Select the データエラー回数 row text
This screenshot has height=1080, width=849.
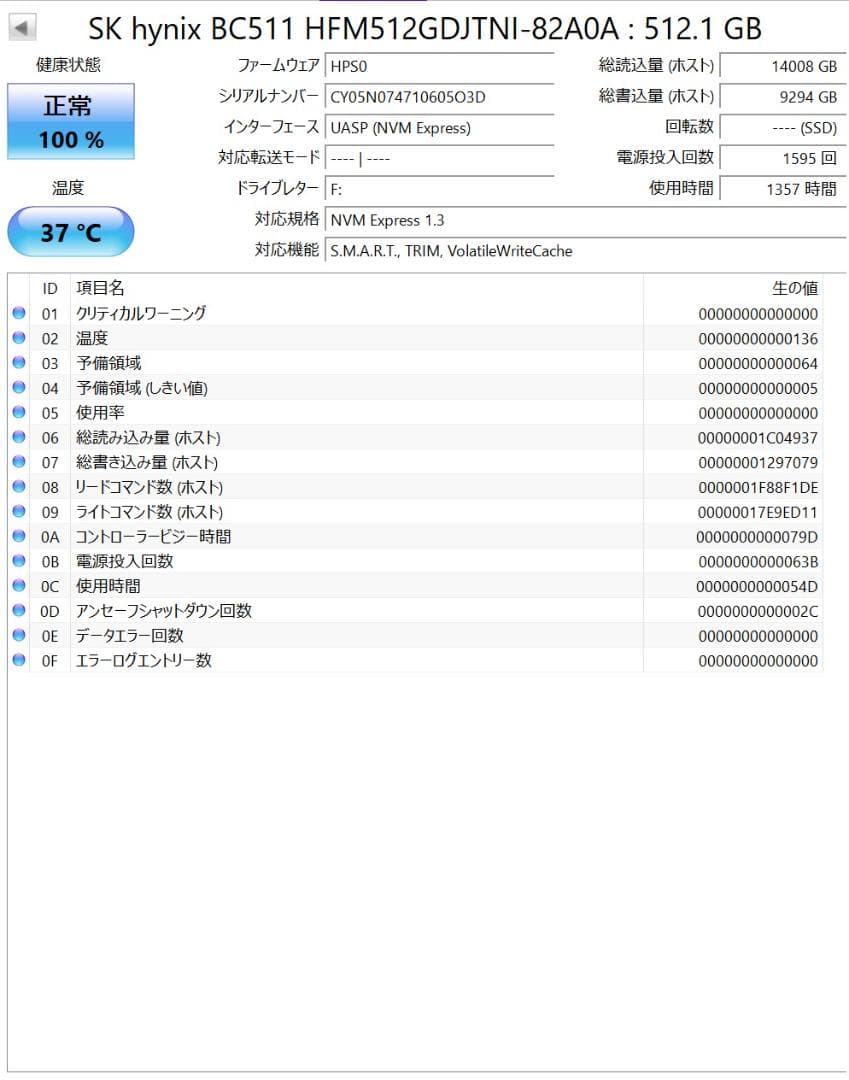[129, 636]
